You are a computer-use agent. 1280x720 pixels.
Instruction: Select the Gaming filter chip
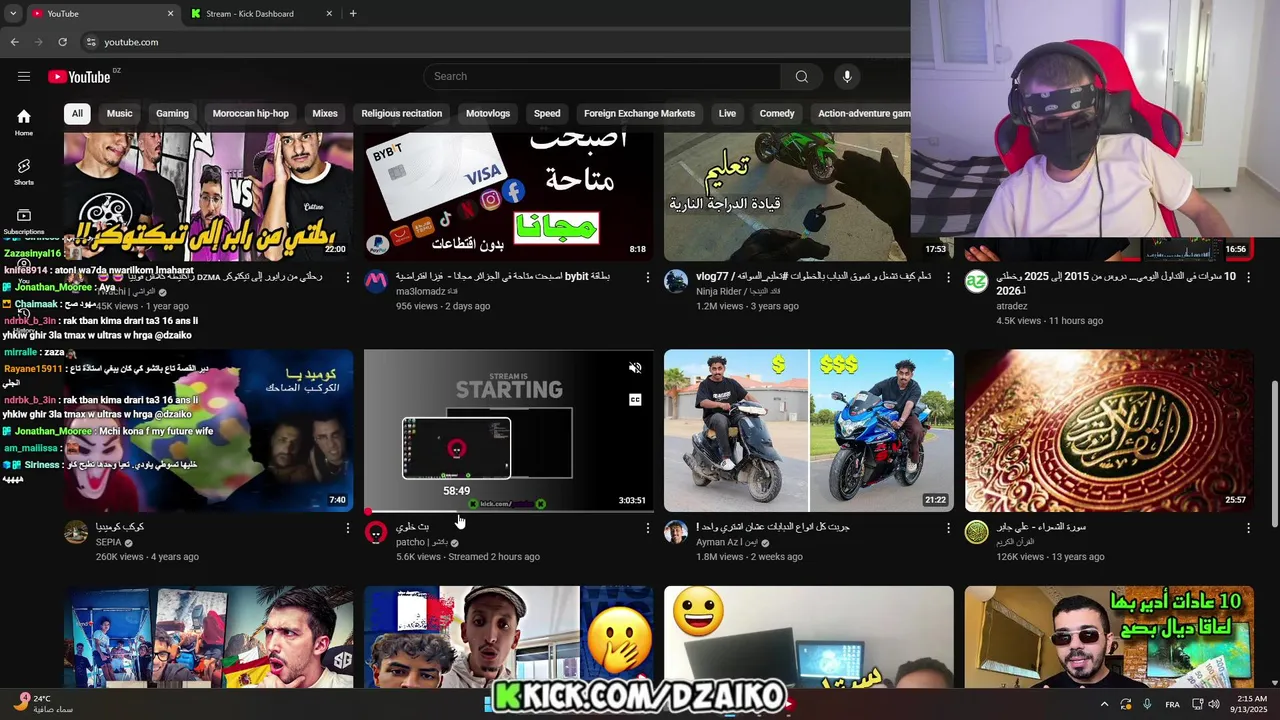172,113
